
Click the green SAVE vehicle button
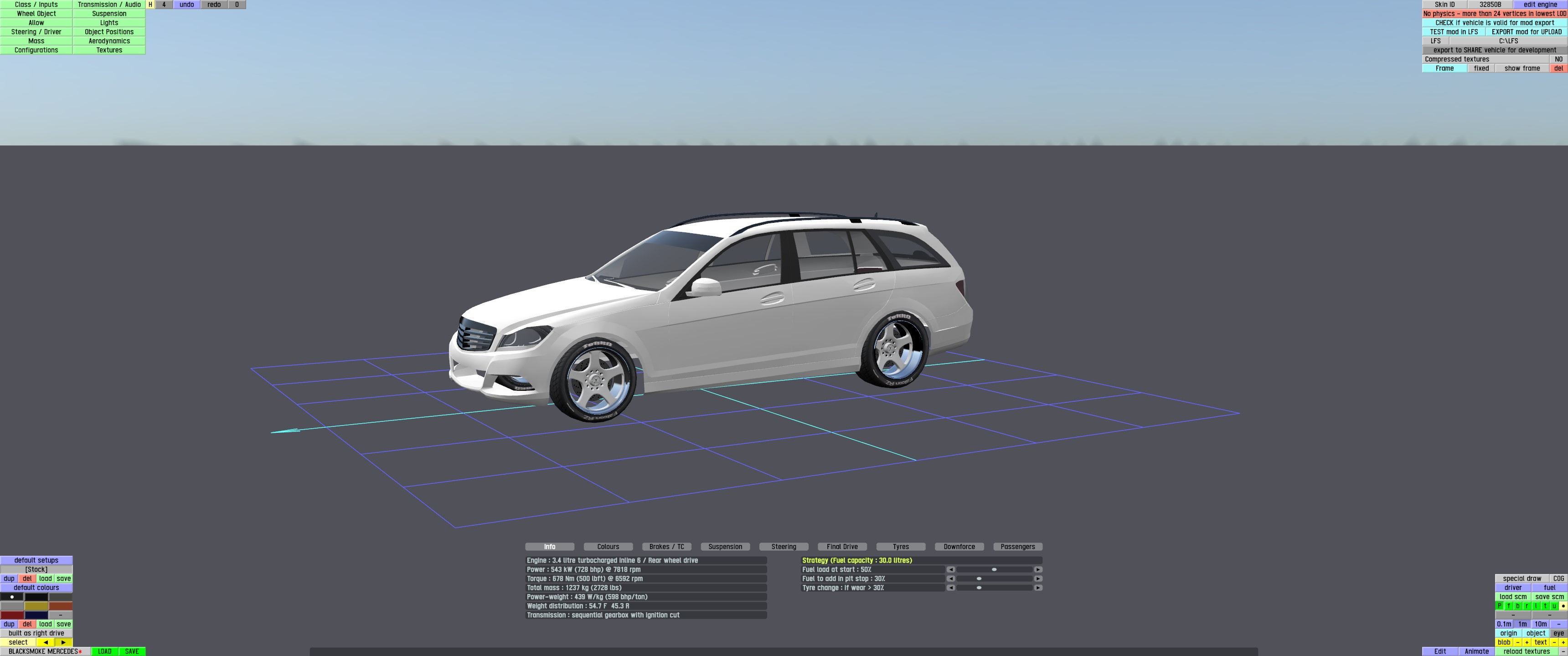coord(131,651)
